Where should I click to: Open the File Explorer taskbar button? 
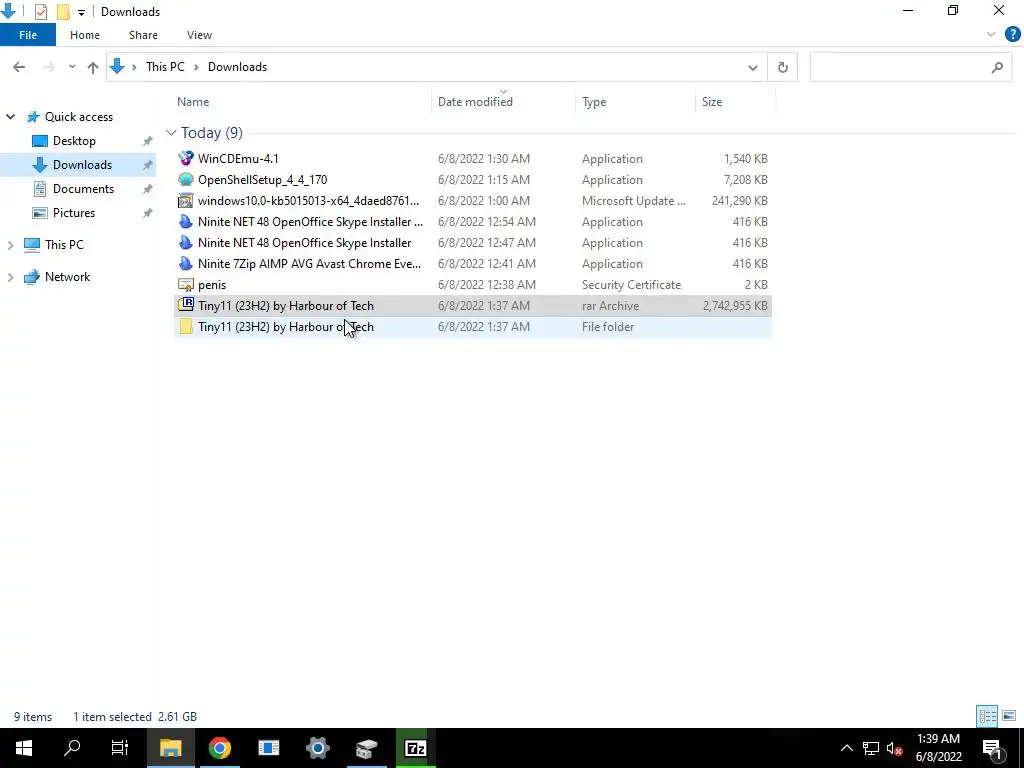point(170,748)
